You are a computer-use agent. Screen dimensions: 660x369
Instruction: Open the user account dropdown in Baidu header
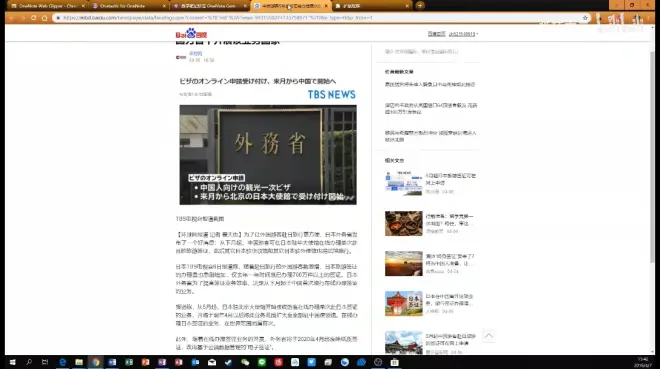point(463,34)
